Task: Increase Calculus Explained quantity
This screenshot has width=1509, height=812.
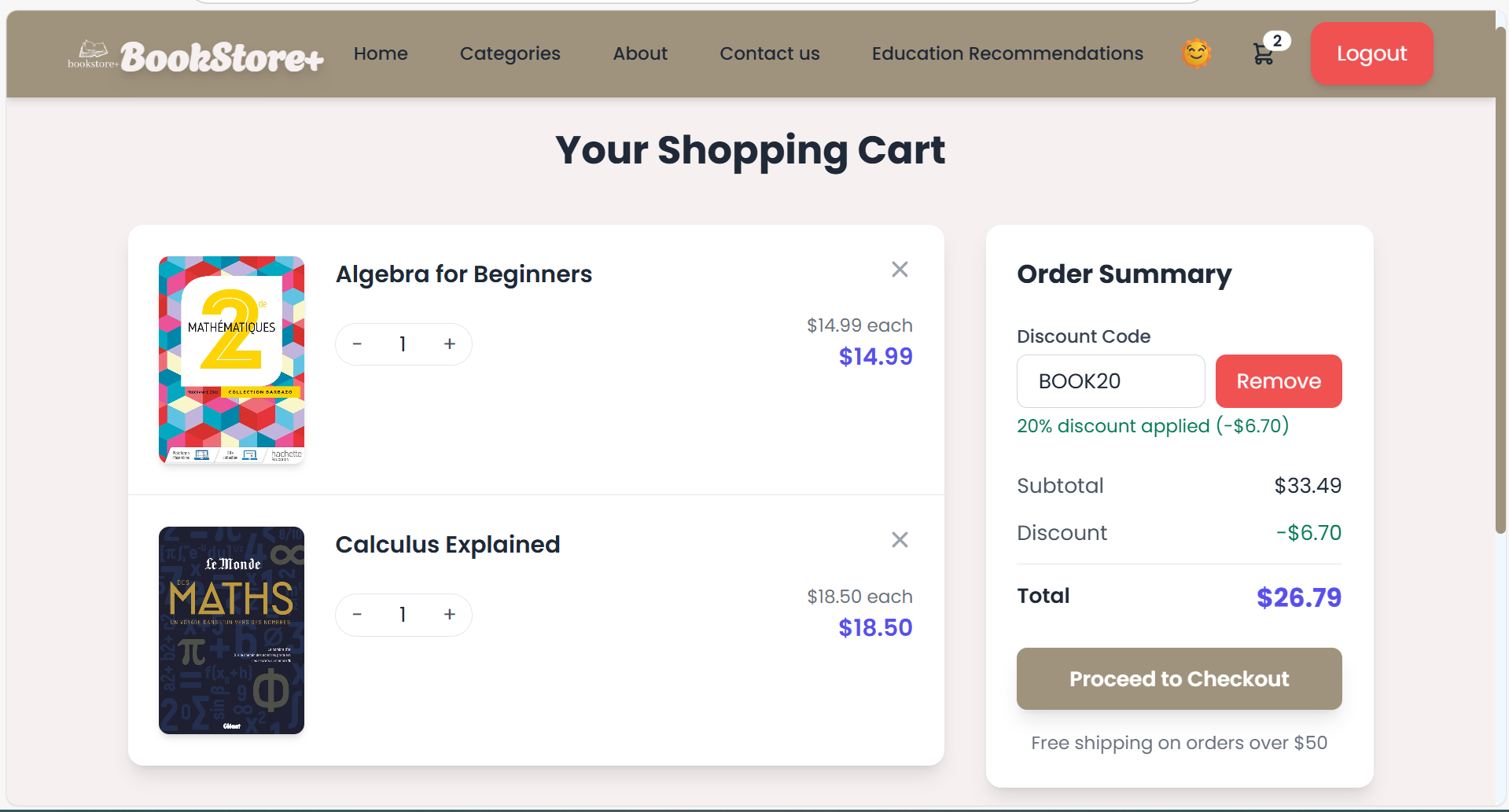Action: [450, 615]
